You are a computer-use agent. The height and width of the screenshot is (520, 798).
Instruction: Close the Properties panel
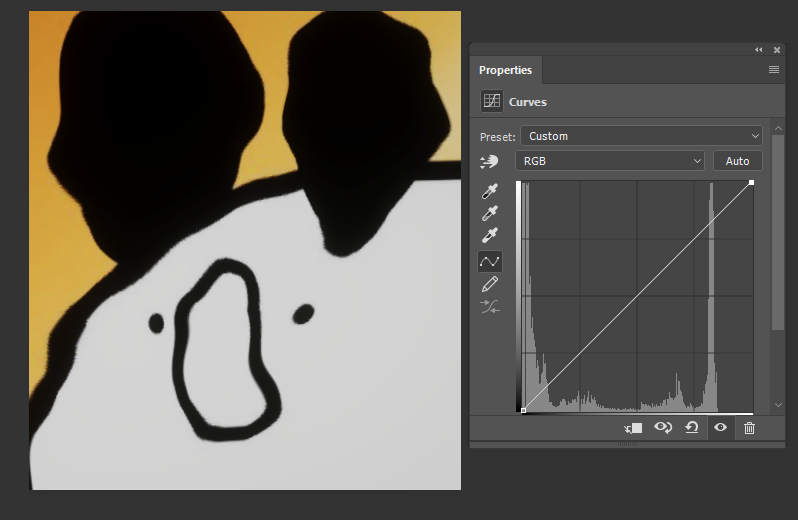(x=777, y=50)
